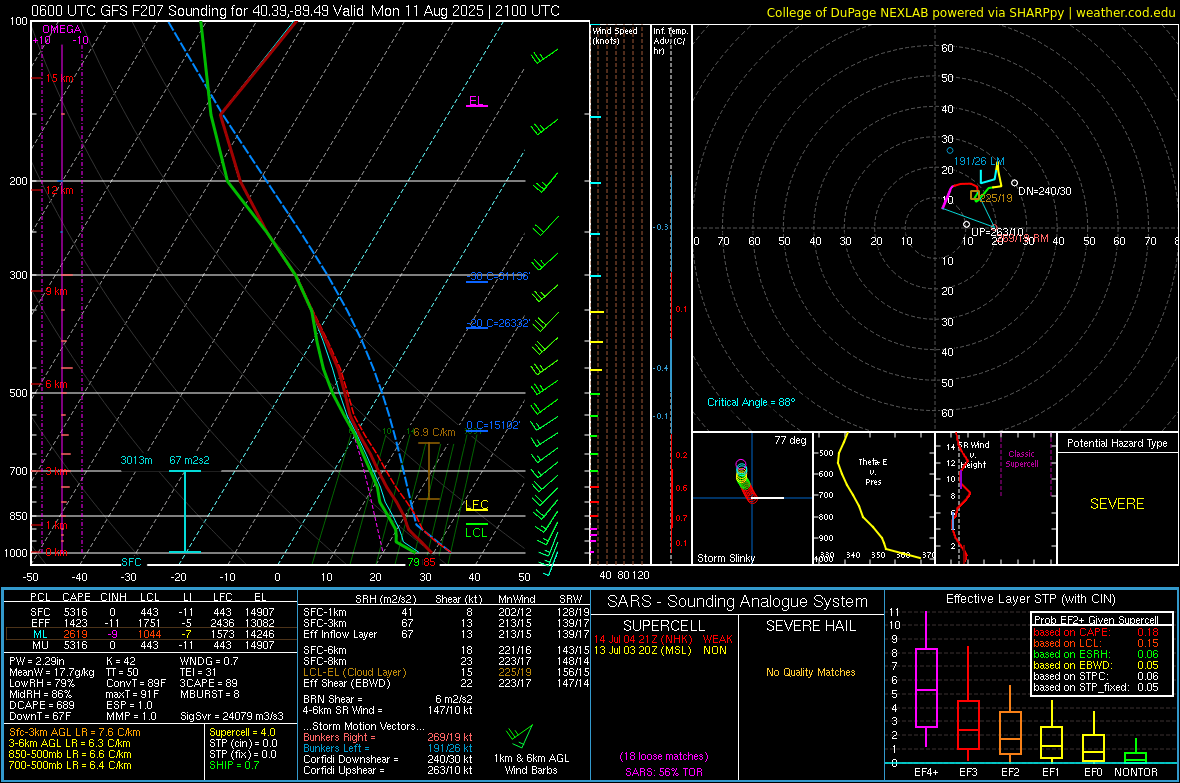Click the Inf. Temp. Adv. panel header
The image size is (1180, 783).
coord(670,41)
